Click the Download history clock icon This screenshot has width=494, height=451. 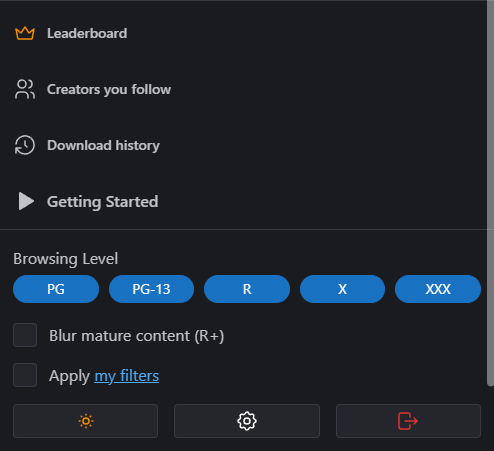(x=25, y=145)
